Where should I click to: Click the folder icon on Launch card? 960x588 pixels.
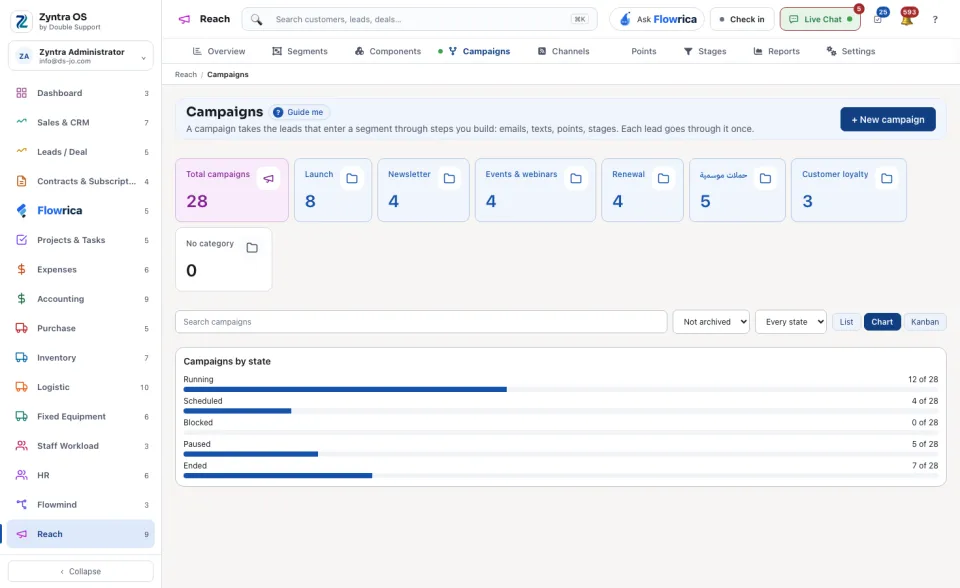tap(352, 178)
